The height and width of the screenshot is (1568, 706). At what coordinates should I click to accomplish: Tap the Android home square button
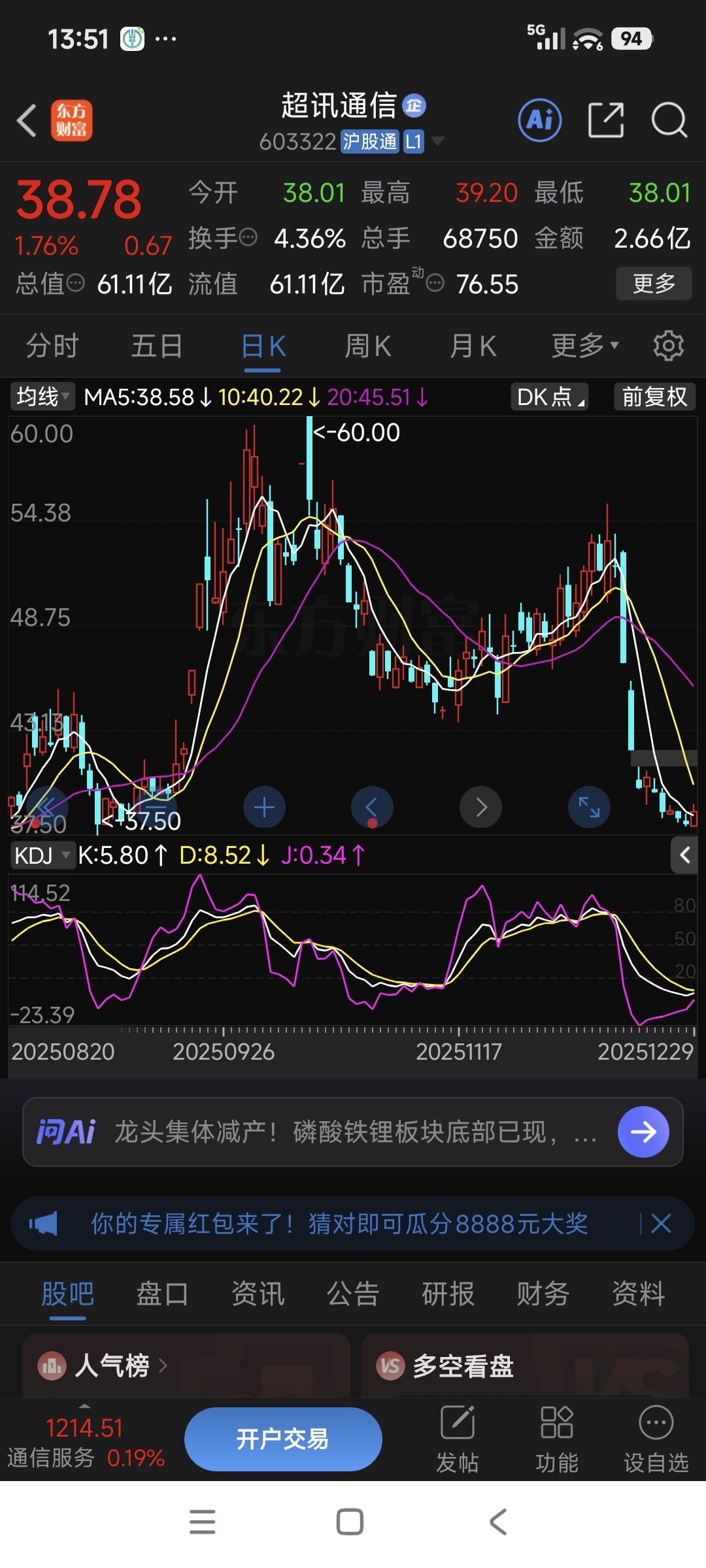[350, 1522]
